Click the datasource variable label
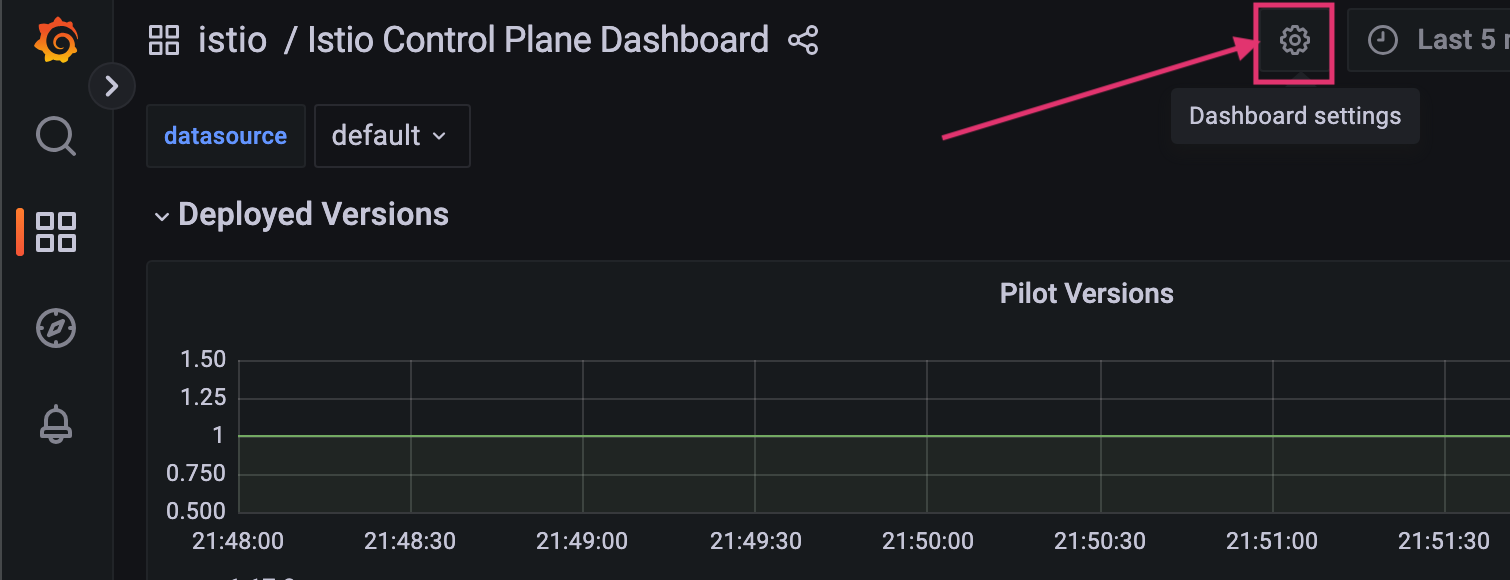This screenshot has height=580, width=1510. click(x=225, y=136)
